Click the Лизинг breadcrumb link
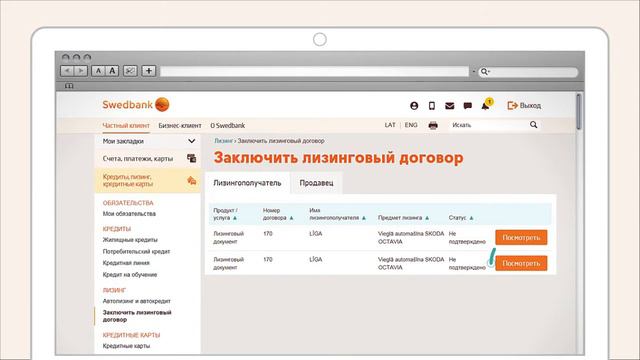 coord(223,141)
